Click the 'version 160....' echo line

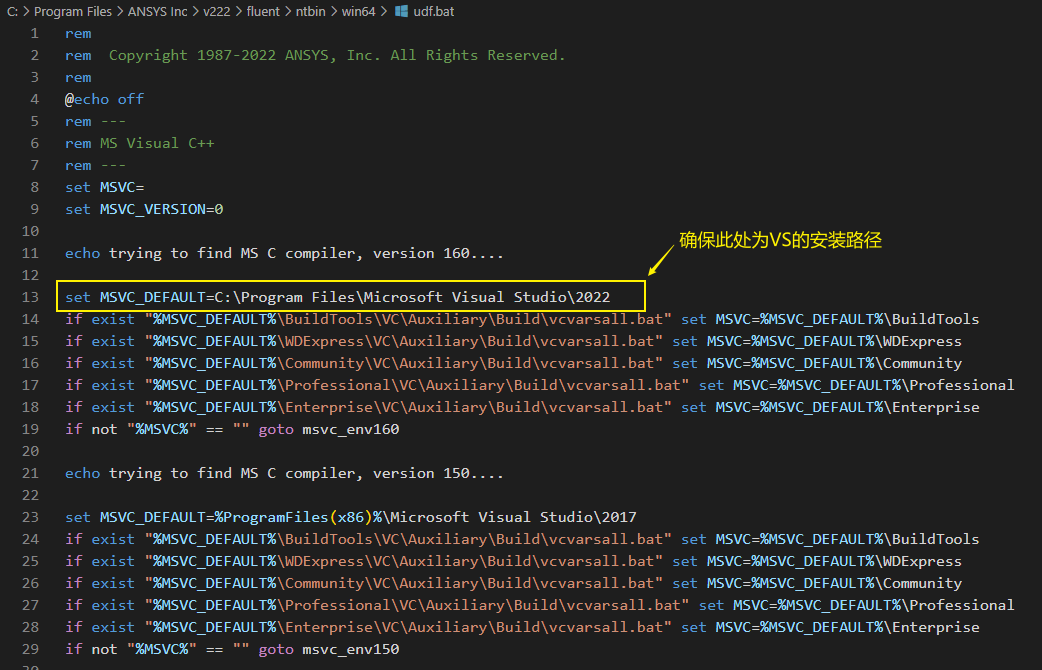pyautogui.click(x=284, y=253)
